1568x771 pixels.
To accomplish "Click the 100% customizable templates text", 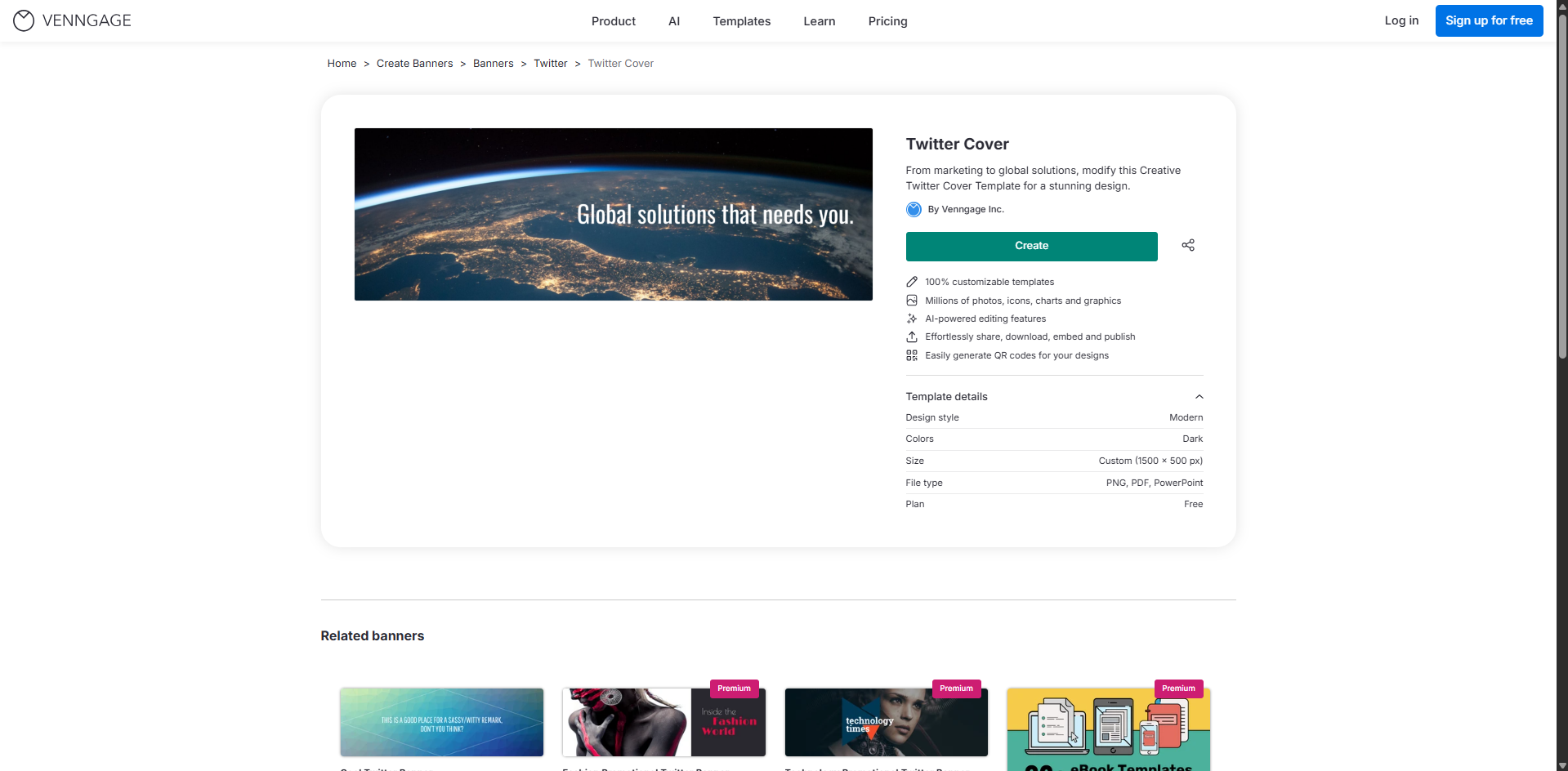I will (989, 282).
